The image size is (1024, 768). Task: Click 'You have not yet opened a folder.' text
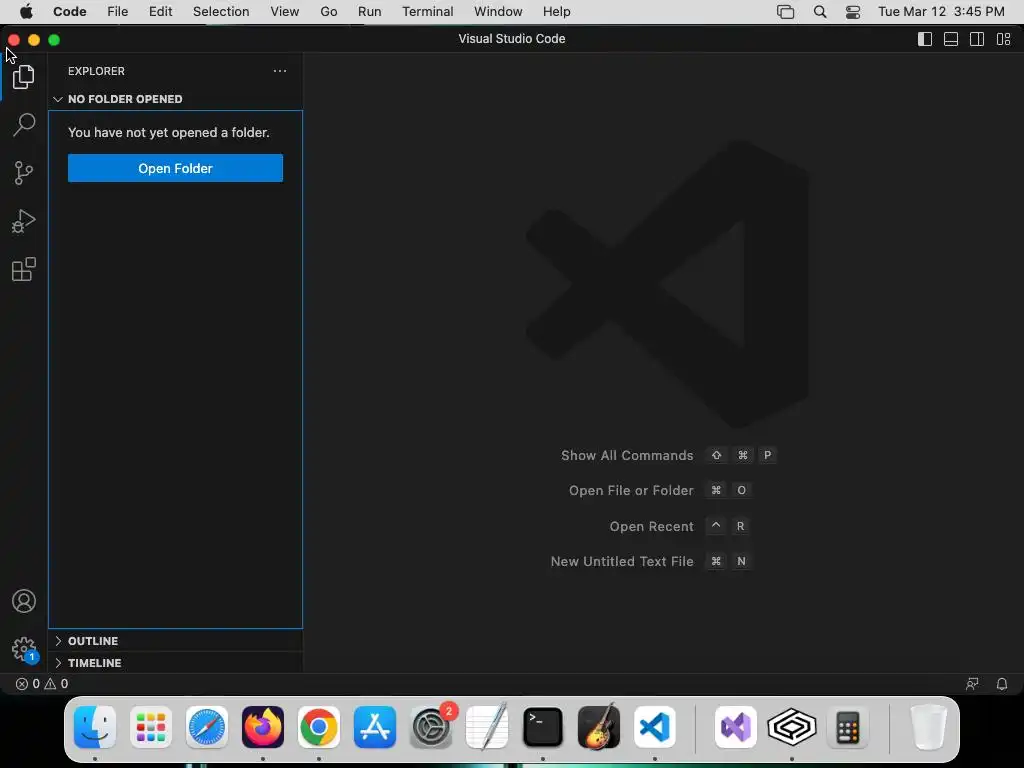168,133
